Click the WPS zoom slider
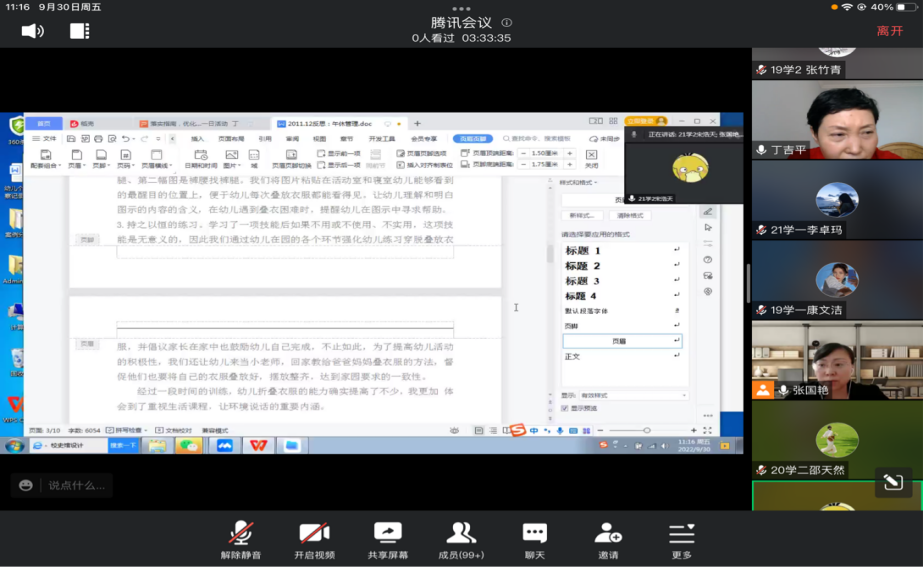923x567 pixels. click(647, 430)
